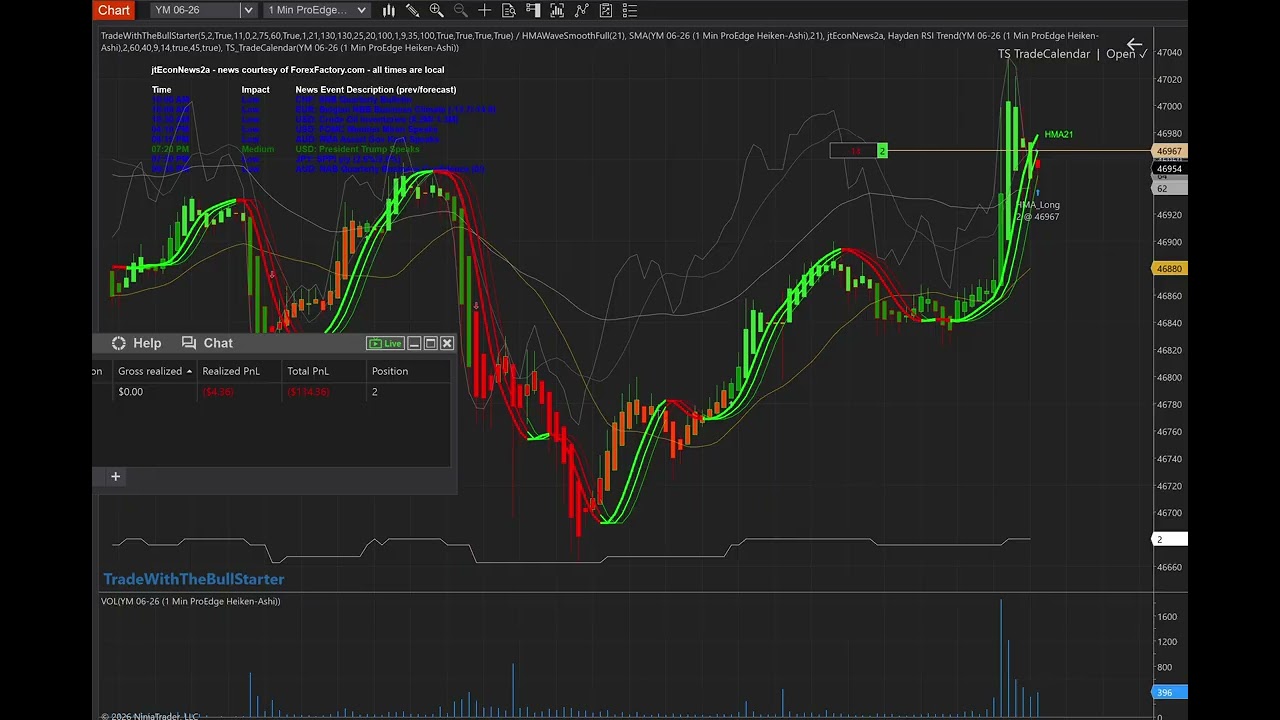
Task: Click the 46954 current price marker
Action: pos(1169,169)
